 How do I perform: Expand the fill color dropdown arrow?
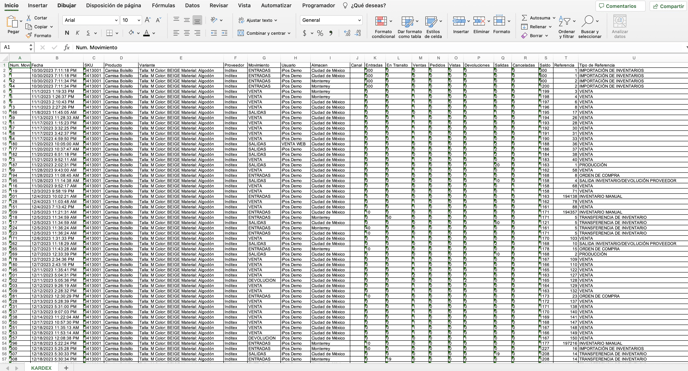tap(138, 33)
